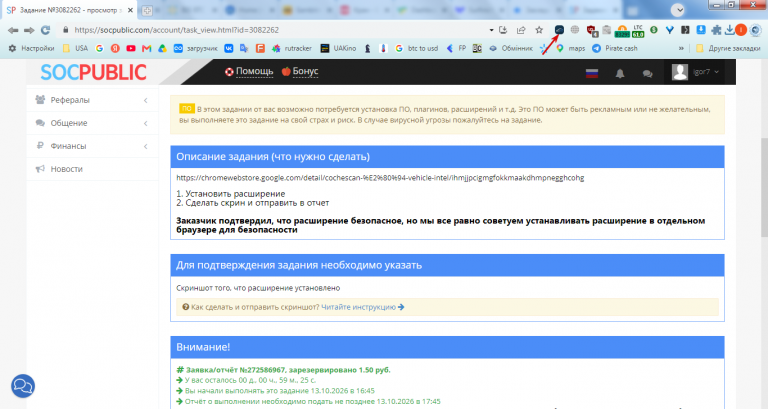Open the messages chat bubbles icon
Image resolution: width=768 pixels, height=409 pixels.
(648, 73)
